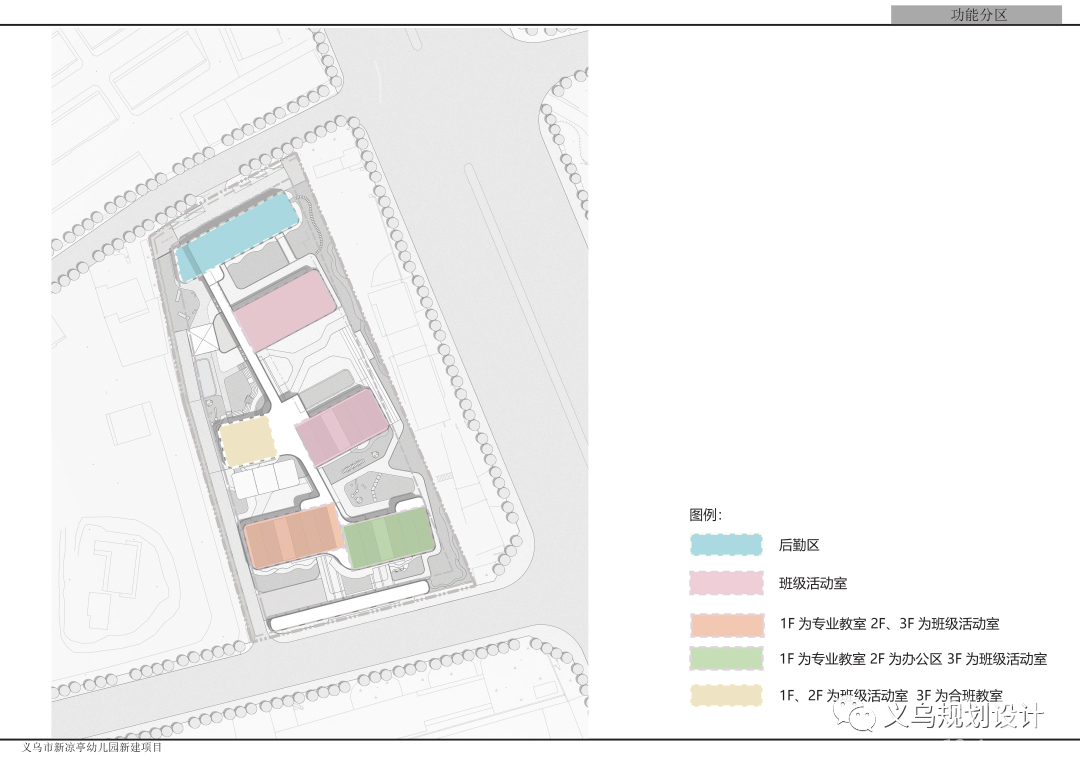Select the 2F为办公区 legend label text

pyautogui.click(x=910, y=660)
